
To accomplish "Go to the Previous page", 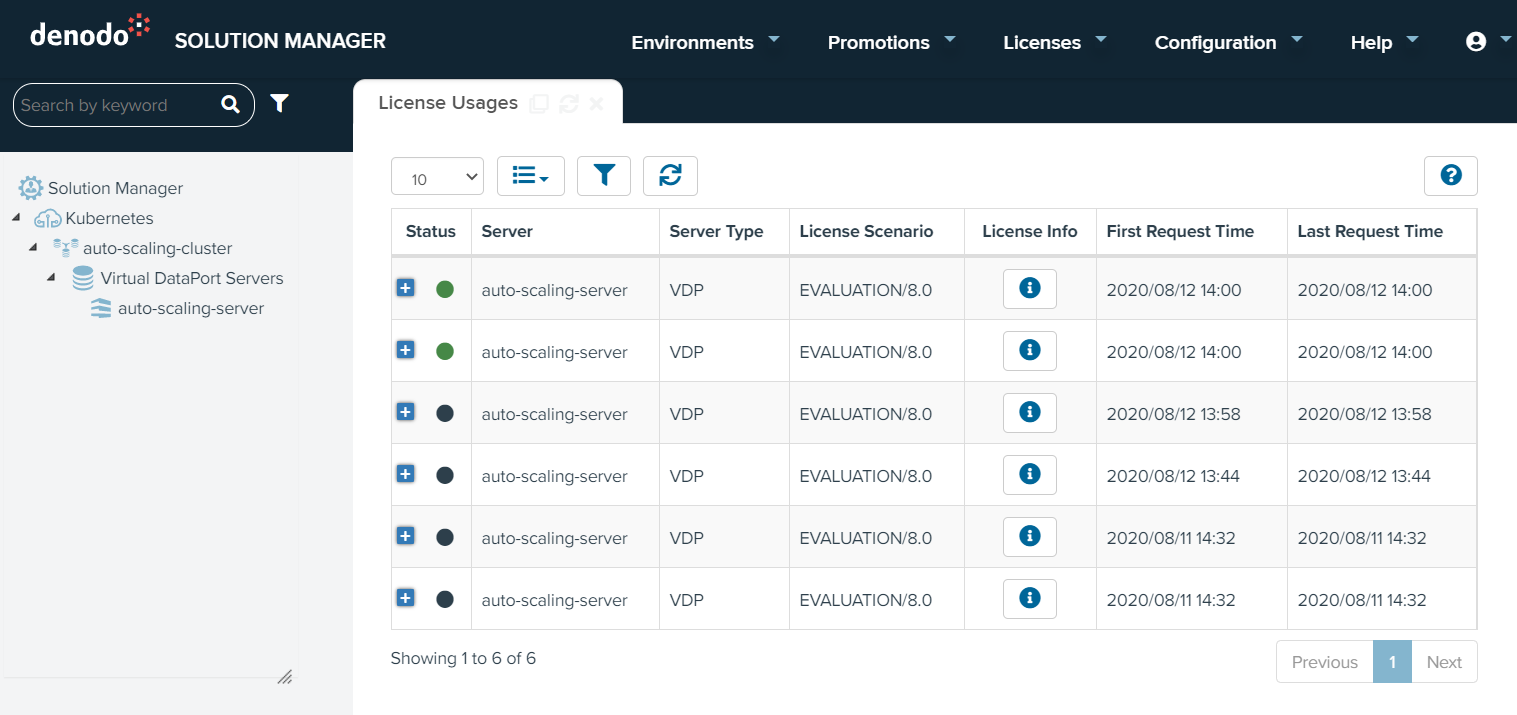I will 1325,662.
